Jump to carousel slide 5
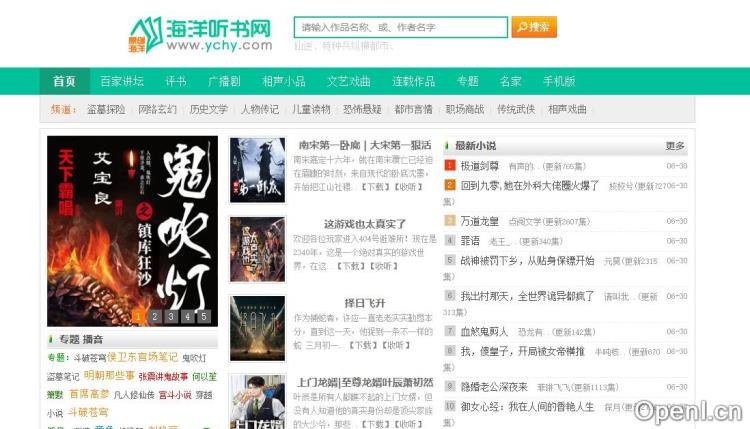The image size is (750, 429). [x=204, y=317]
